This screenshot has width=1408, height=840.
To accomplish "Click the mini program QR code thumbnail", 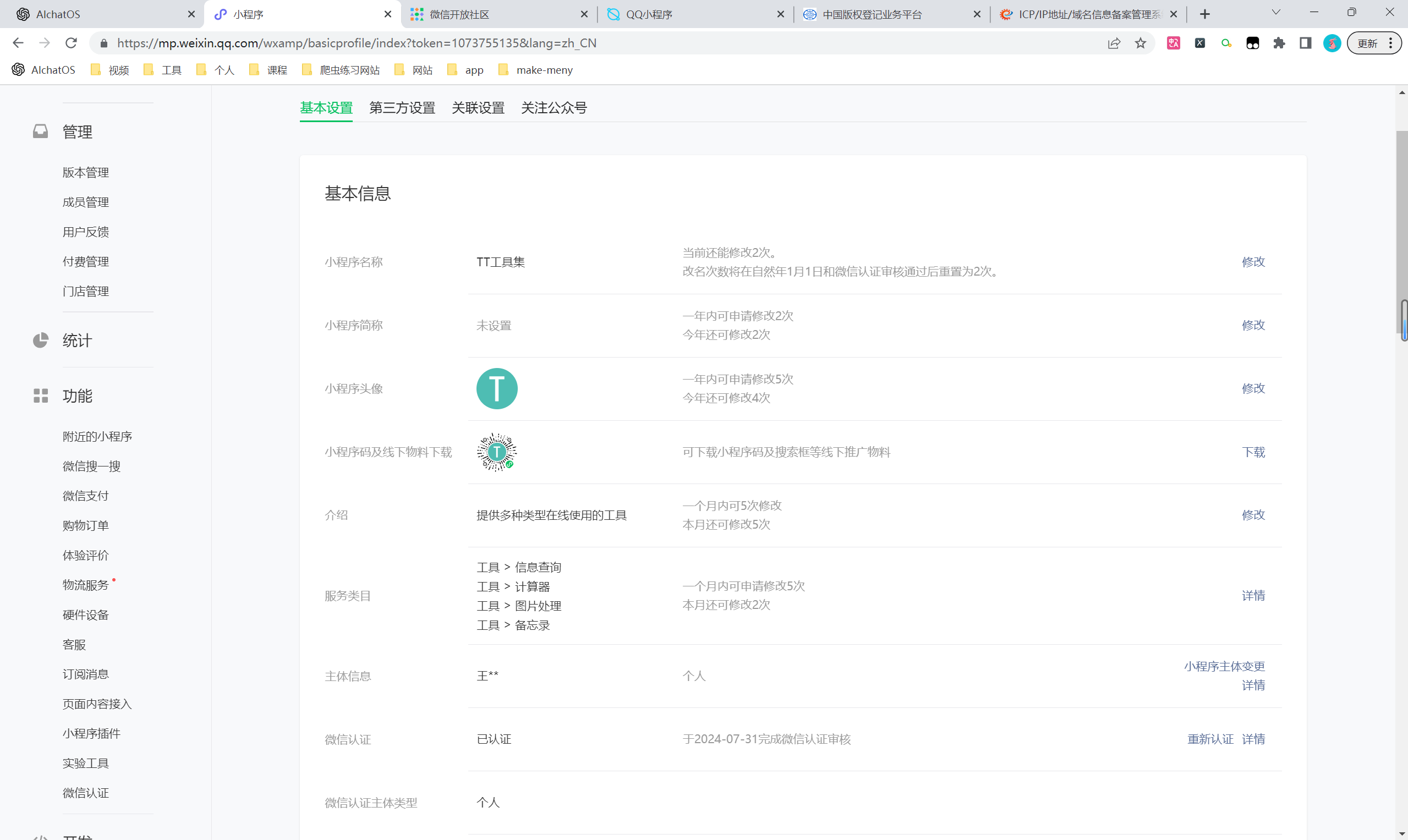I will [x=496, y=452].
